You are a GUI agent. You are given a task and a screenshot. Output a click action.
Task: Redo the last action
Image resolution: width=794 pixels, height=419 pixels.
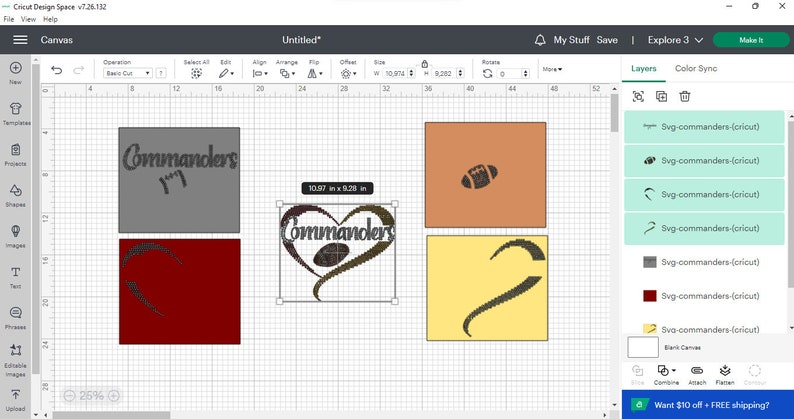pyautogui.click(x=78, y=70)
